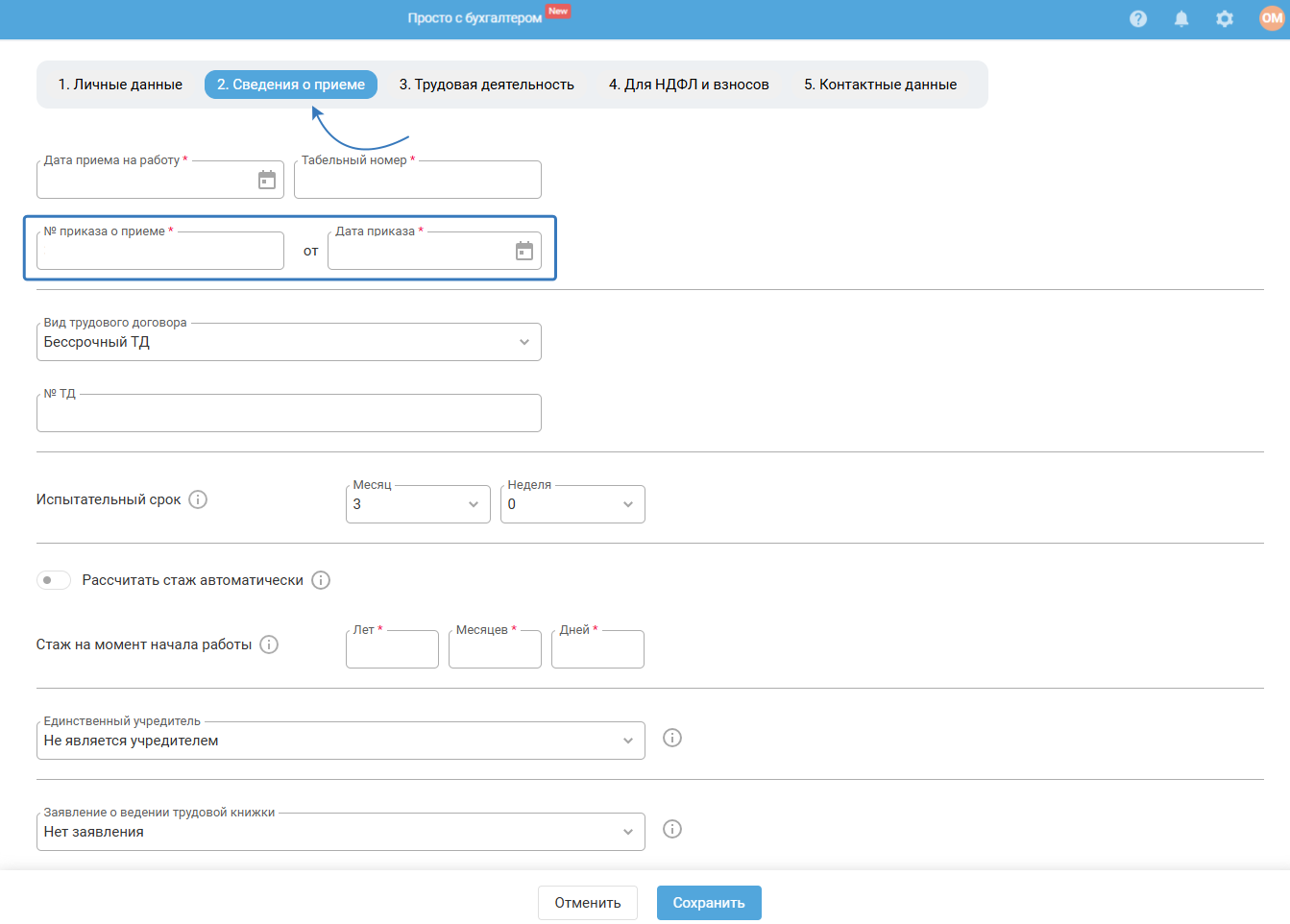Screen dimensions: 1290x924
Task: Show info about Рассчитать стаж автоматически
Action: (321, 580)
